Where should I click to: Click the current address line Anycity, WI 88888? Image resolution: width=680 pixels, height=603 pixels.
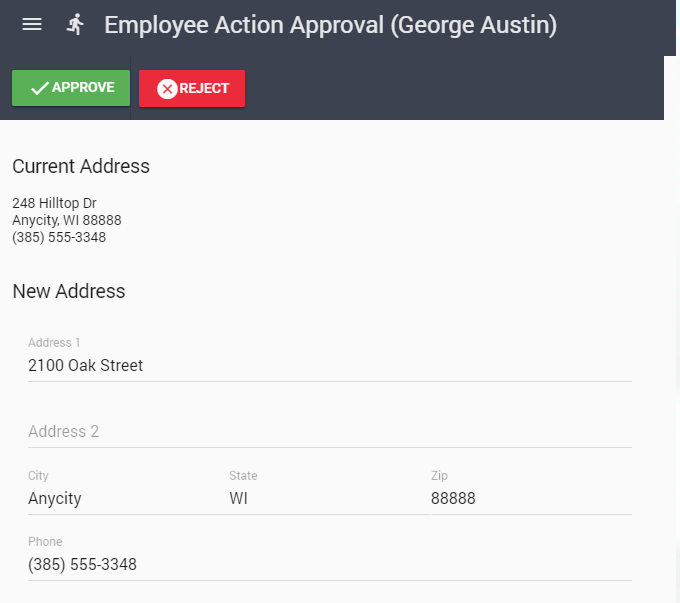(x=67, y=220)
